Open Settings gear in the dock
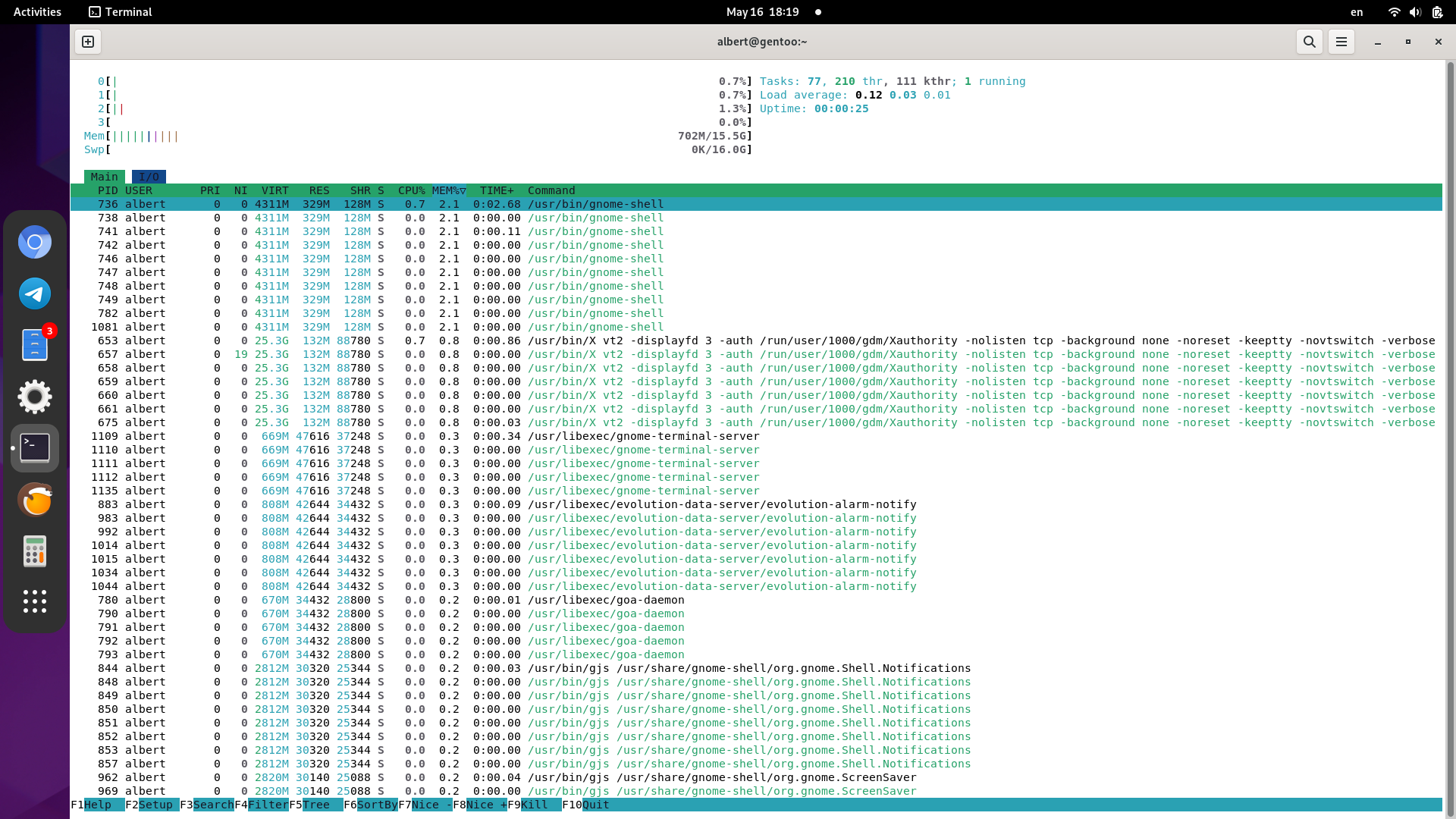This screenshot has width=1456, height=819. coord(35,397)
